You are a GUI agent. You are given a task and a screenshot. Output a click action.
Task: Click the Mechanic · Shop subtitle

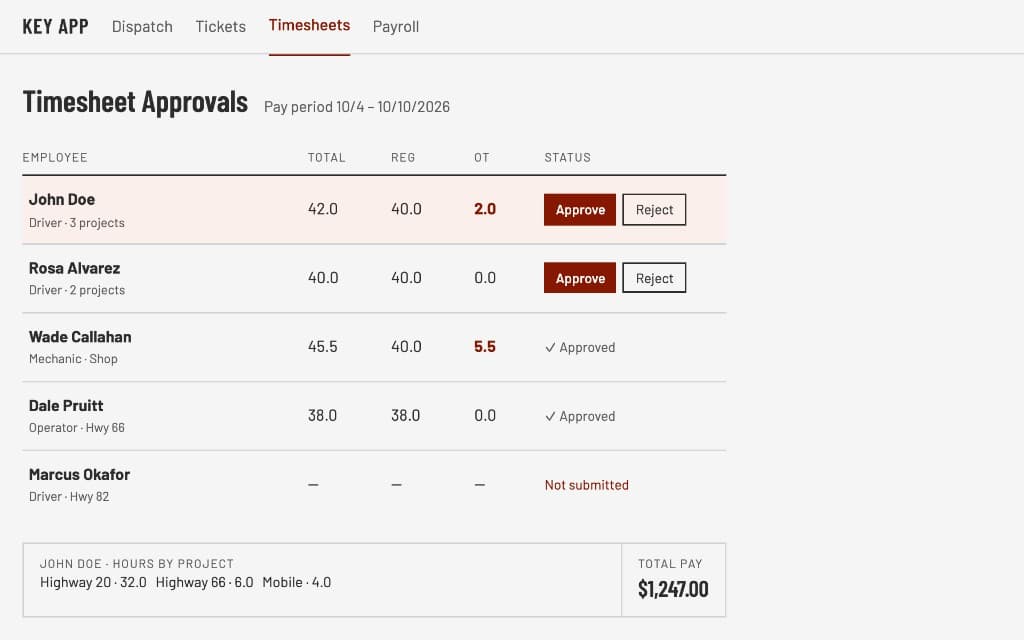tap(73, 359)
